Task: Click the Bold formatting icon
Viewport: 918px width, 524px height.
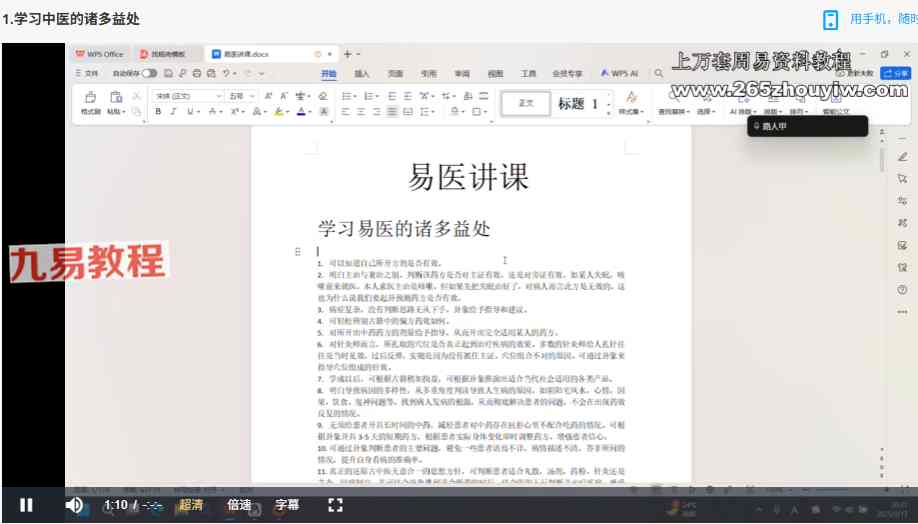Action: tap(158, 112)
